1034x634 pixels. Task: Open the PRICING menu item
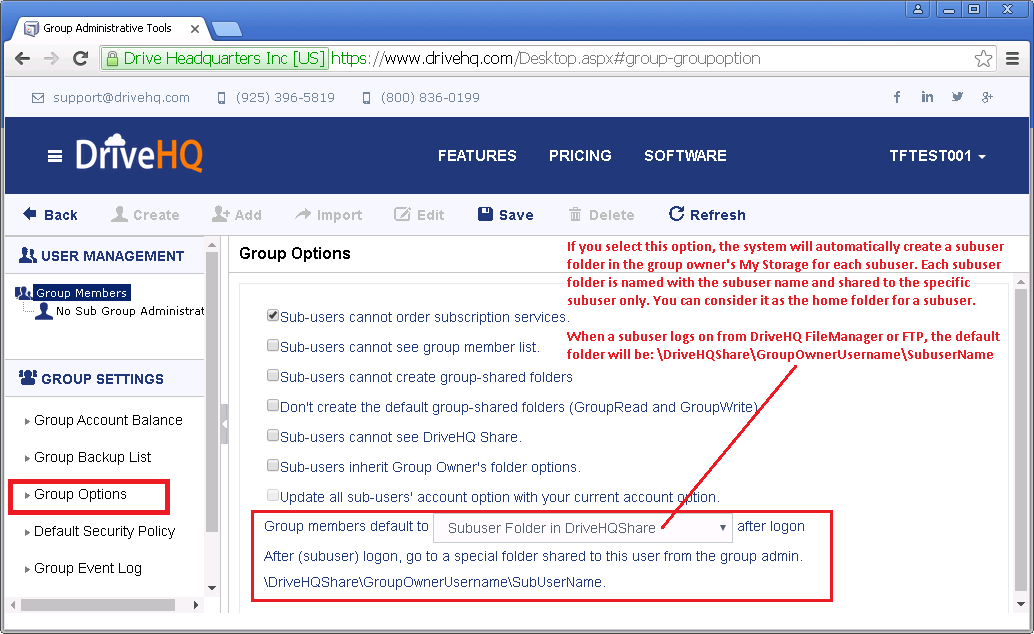pos(580,156)
